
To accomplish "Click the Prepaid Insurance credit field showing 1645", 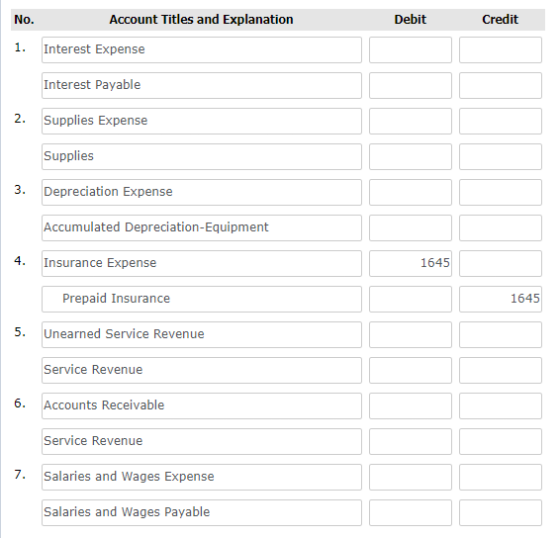I will point(500,299).
